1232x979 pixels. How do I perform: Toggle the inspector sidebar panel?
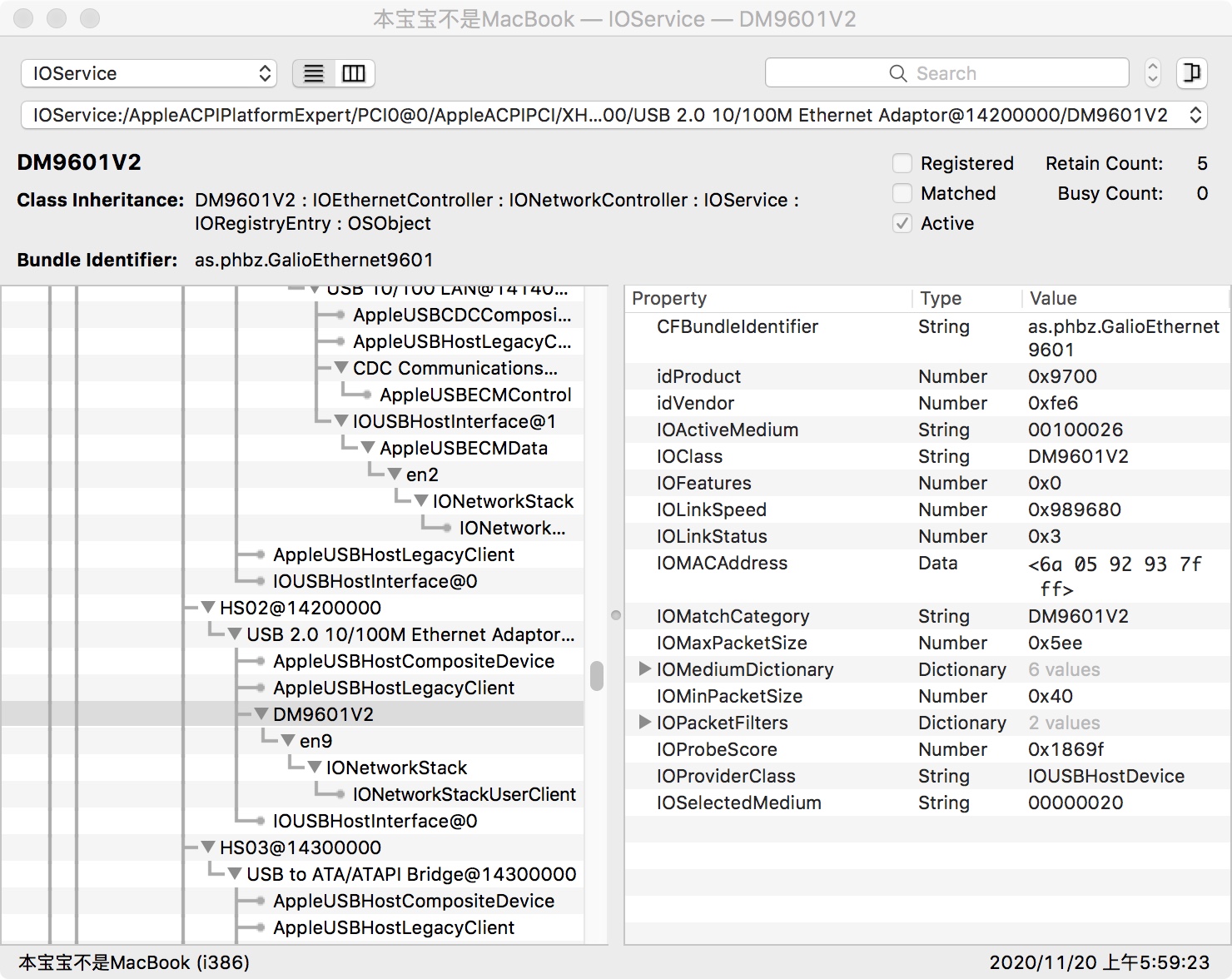1192,73
